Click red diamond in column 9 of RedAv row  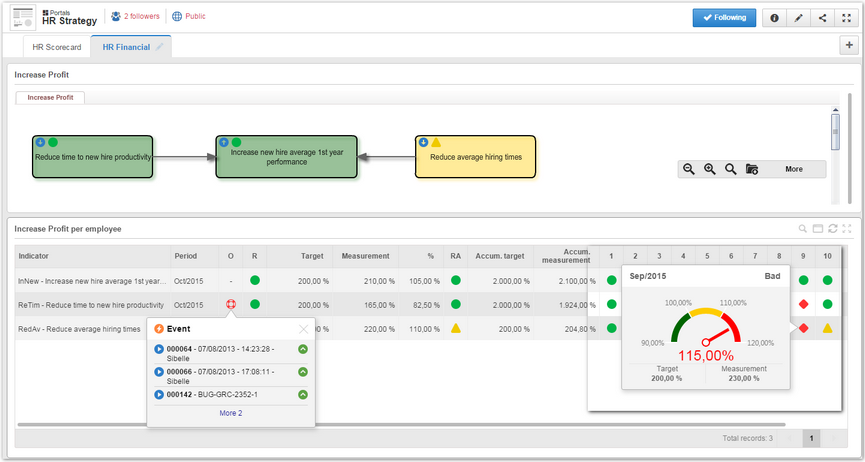(x=804, y=328)
